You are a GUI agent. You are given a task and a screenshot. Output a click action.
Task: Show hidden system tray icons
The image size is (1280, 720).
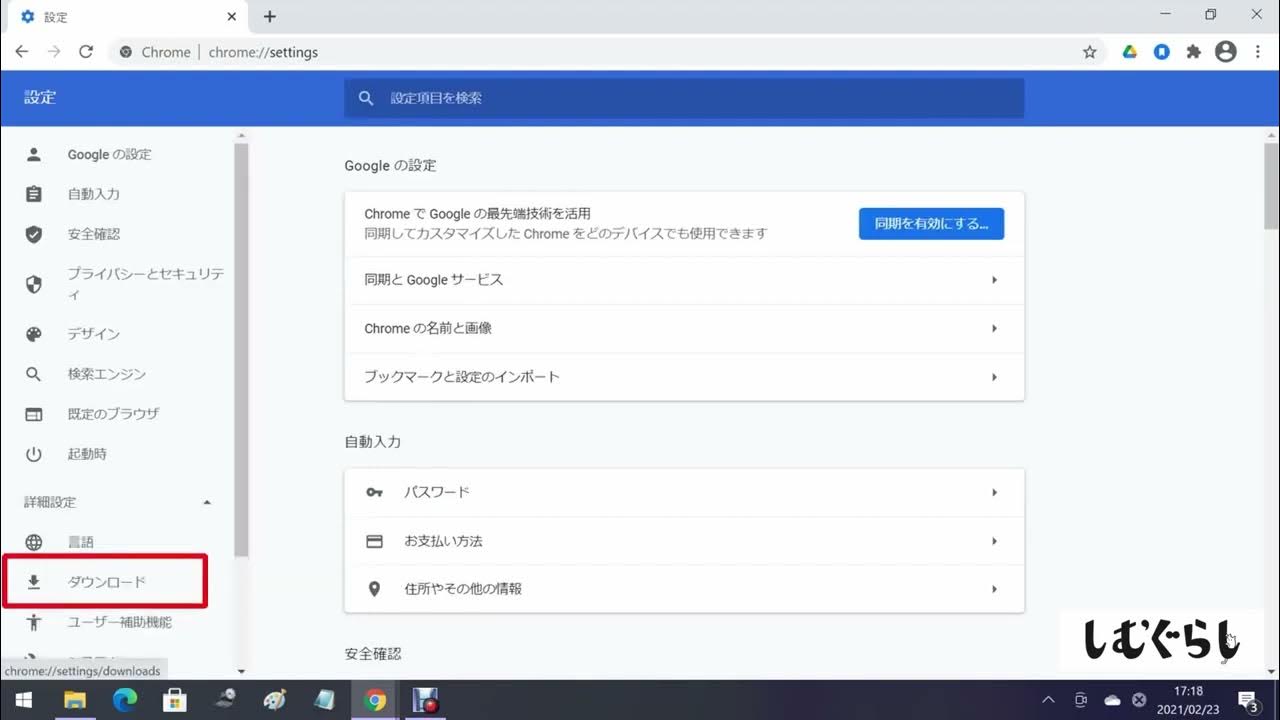click(x=1048, y=700)
